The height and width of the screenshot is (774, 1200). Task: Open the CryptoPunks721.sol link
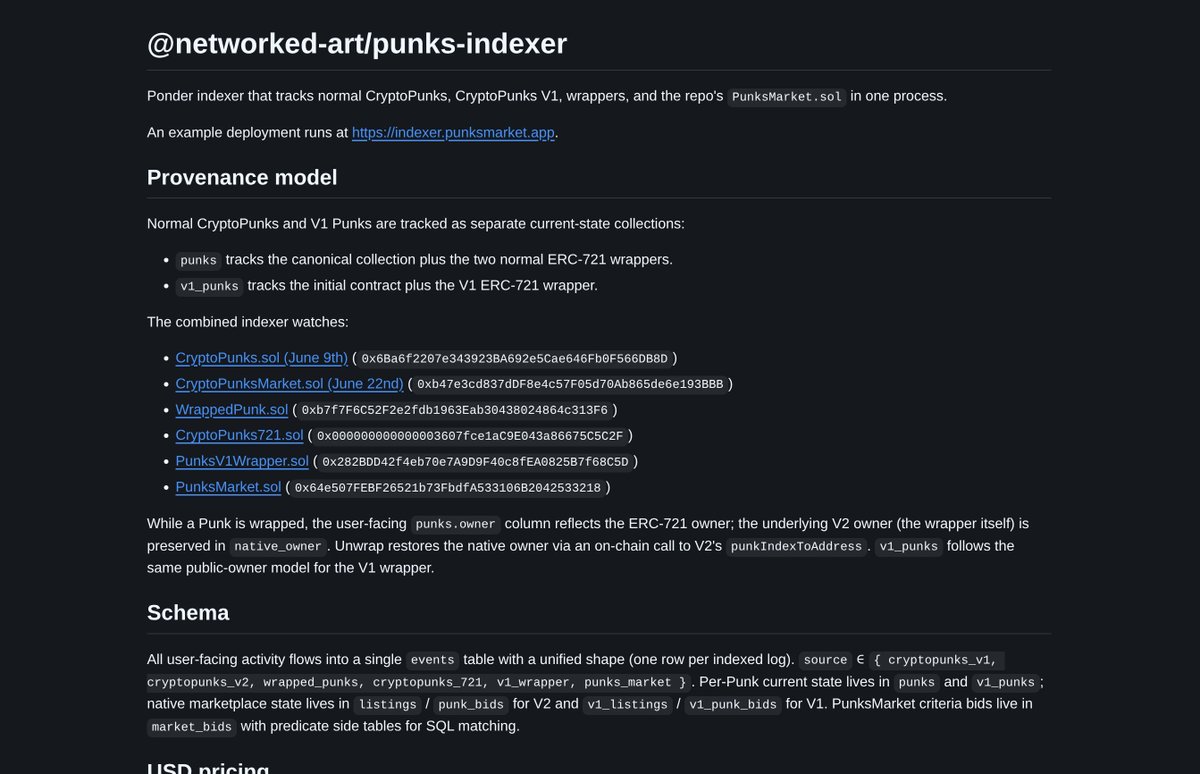[239, 436]
